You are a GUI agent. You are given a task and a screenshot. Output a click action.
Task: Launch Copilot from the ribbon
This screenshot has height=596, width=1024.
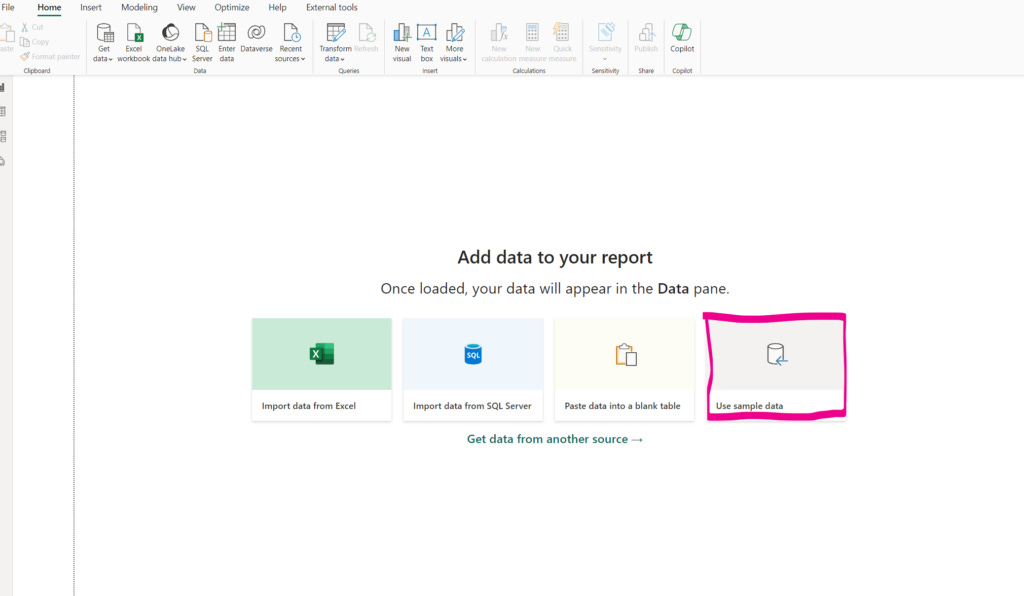682,39
